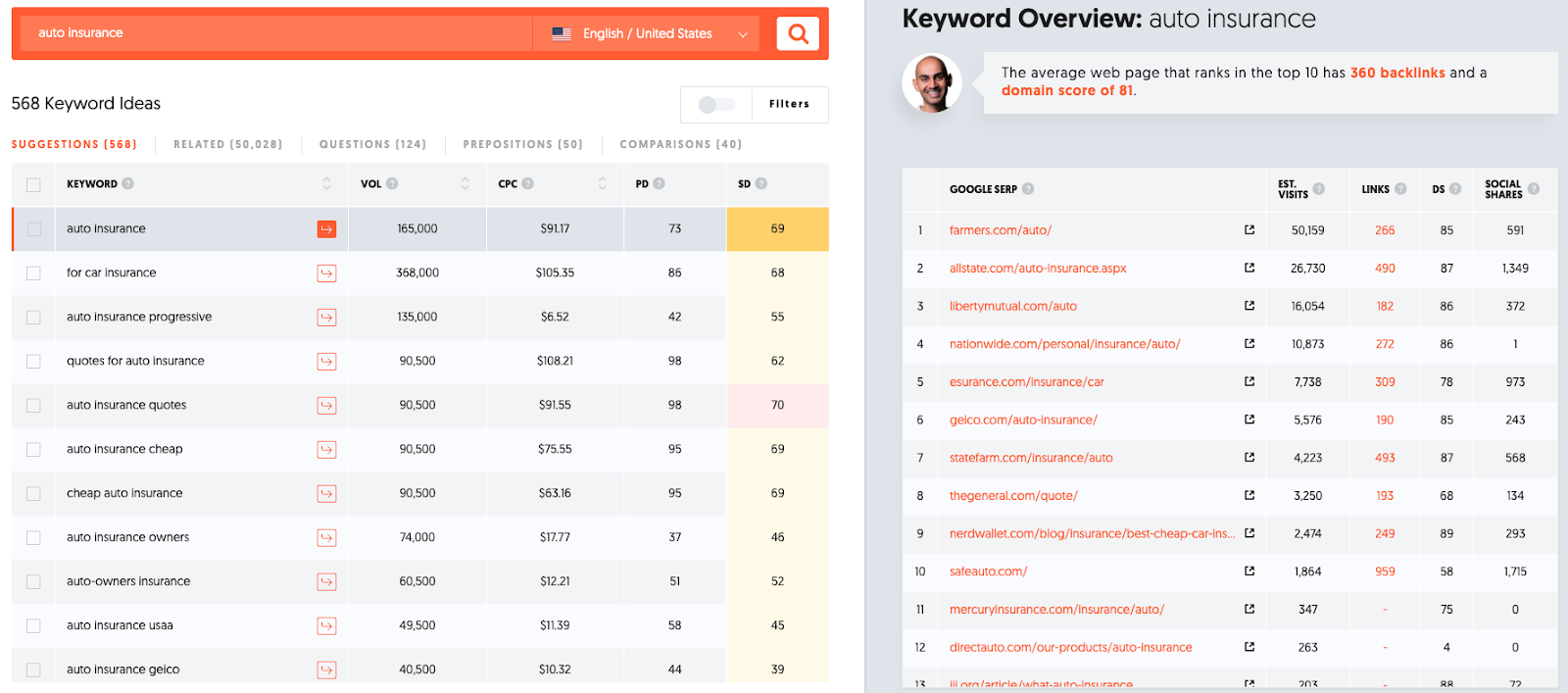Click the SD value 70 cell
The image size is (1568, 693).
[777, 405]
